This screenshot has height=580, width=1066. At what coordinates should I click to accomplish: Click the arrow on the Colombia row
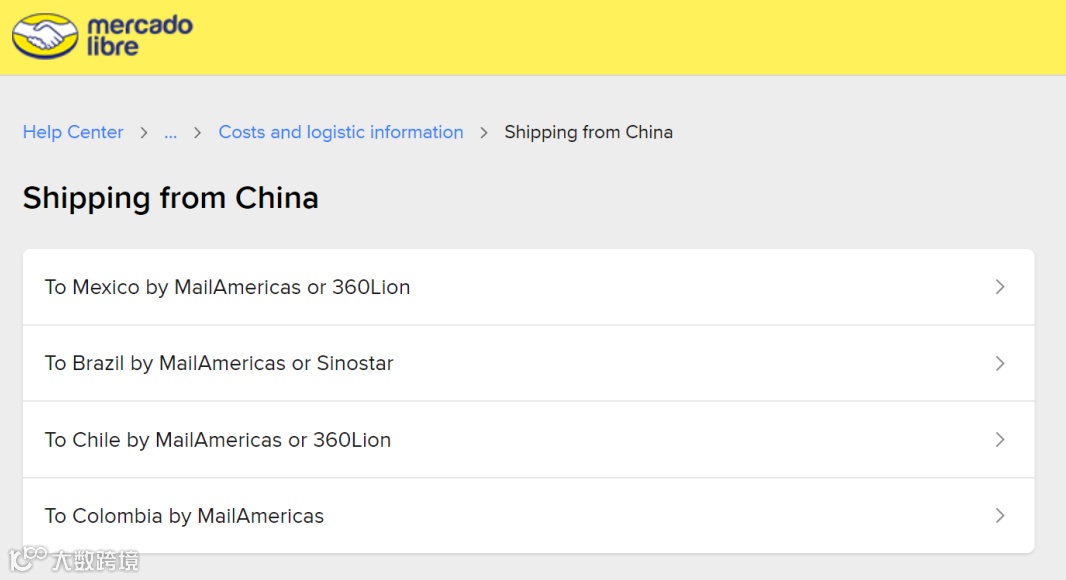[999, 516]
